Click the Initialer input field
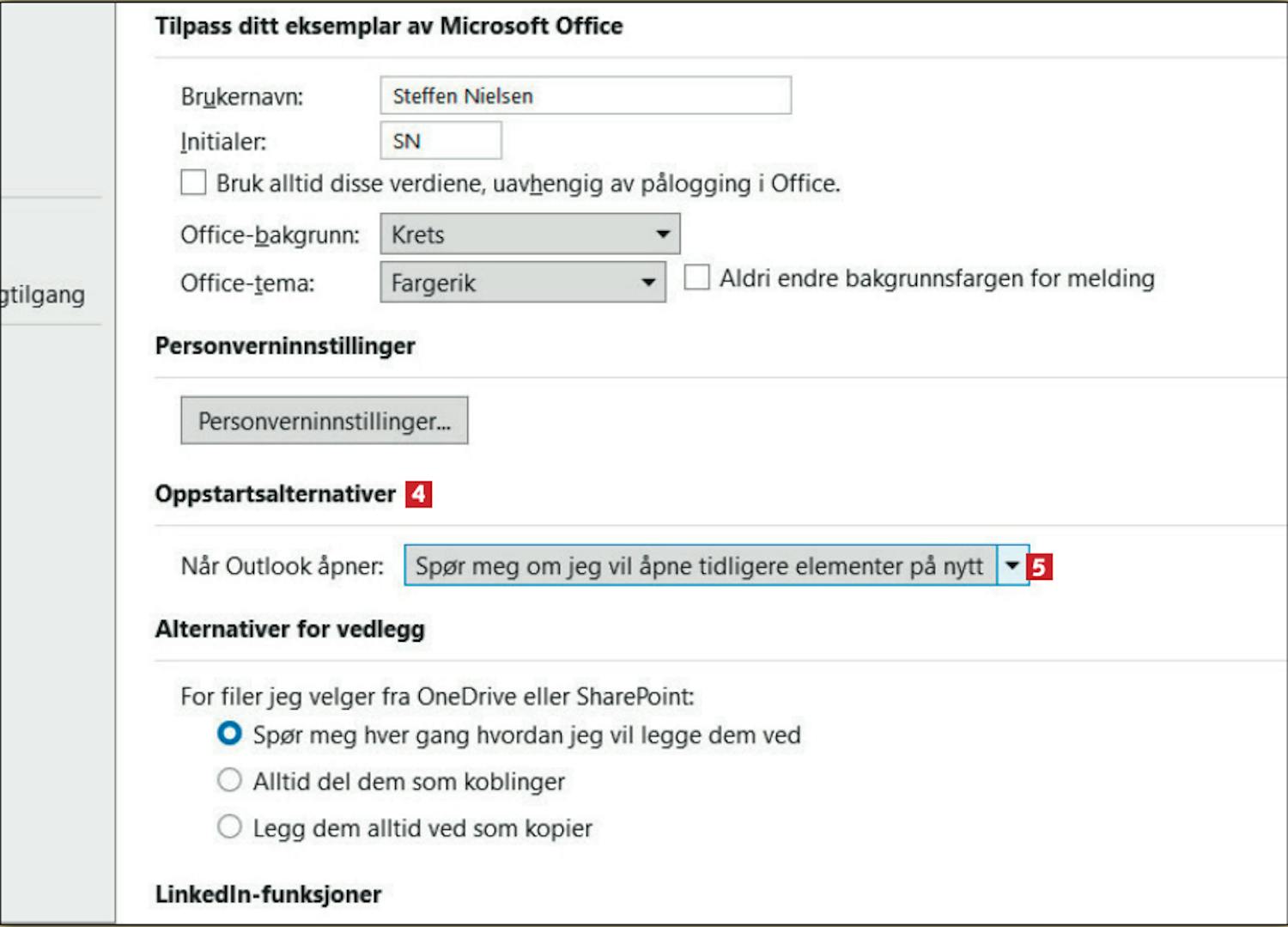The height and width of the screenshot is (927, 1288). 440,140
